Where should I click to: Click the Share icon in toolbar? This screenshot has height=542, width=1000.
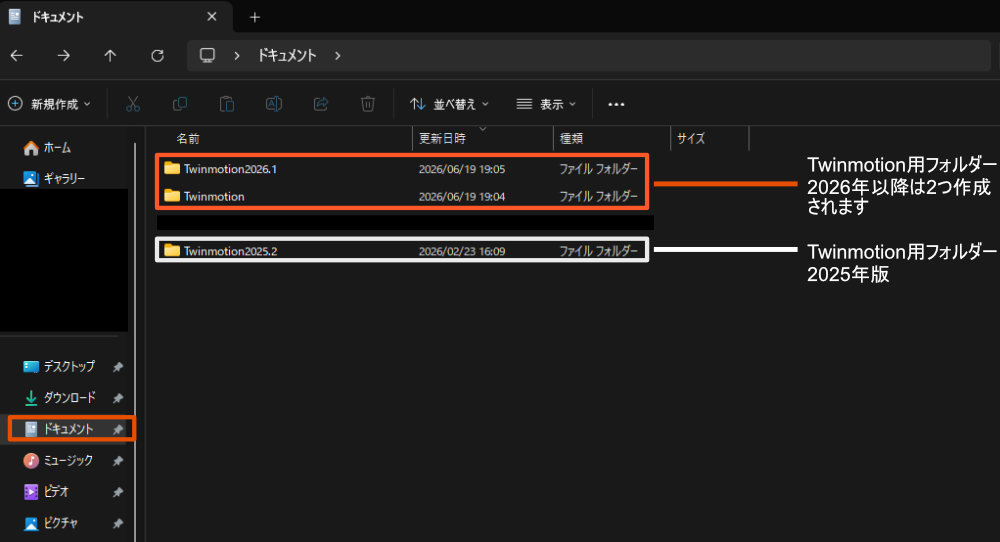[321, 104]
